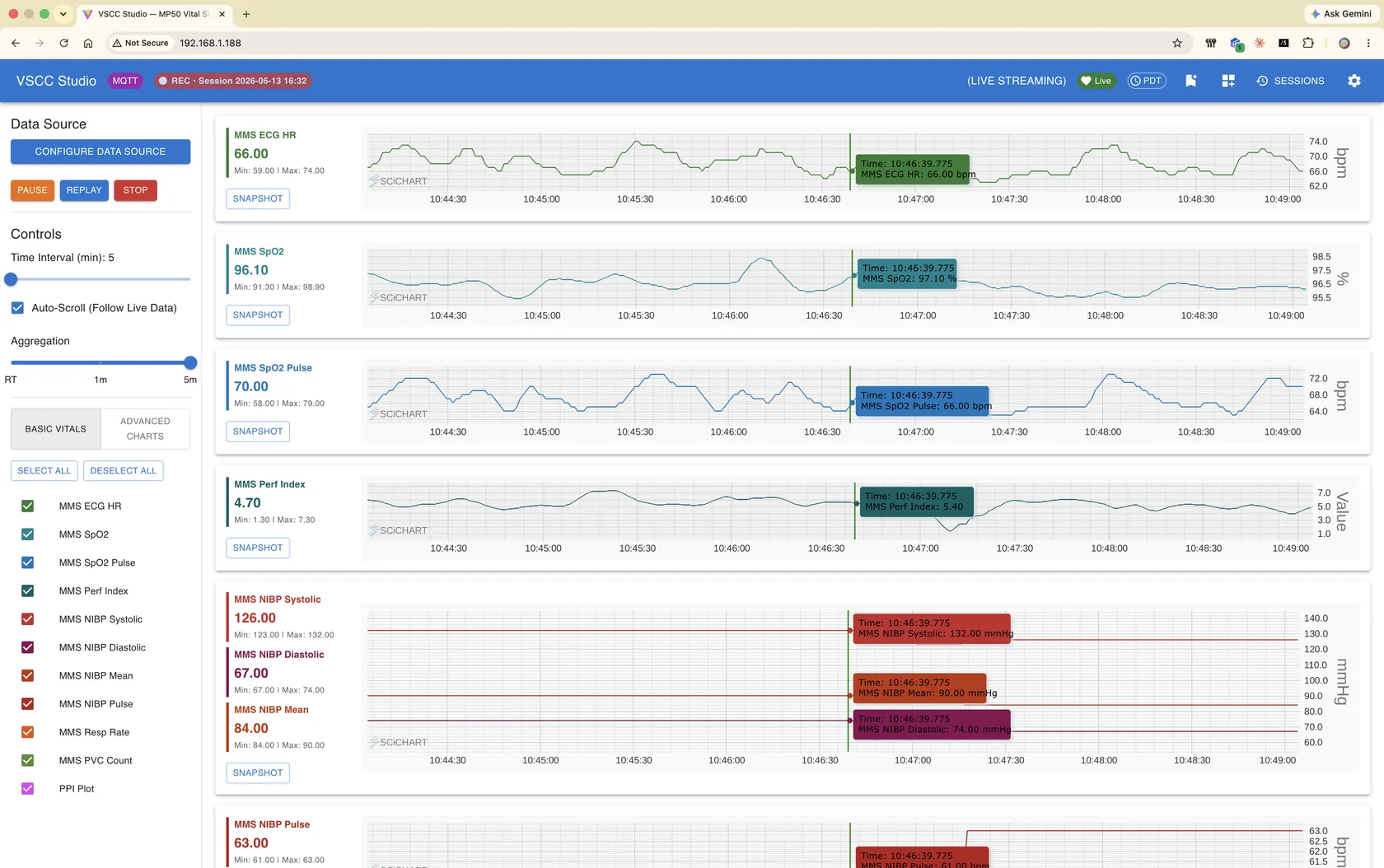Click the REPLAY button
The height and width of the screenshot is (868, 1384).
point(84,190)
